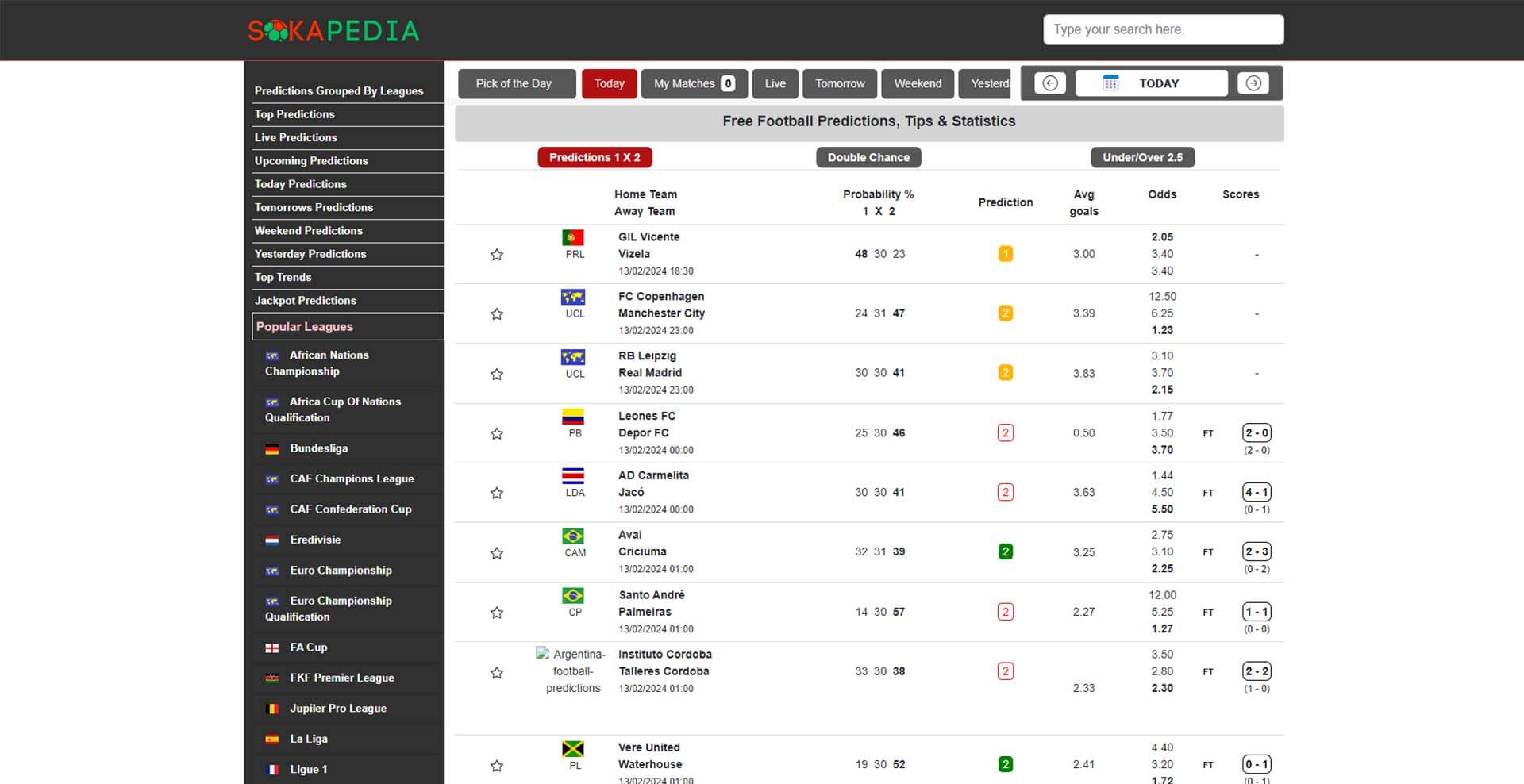Click the Costa Rica flag LDA icon
Image resolution: width=1524 pixels, height=784 pixels.
tap(573, 476)
